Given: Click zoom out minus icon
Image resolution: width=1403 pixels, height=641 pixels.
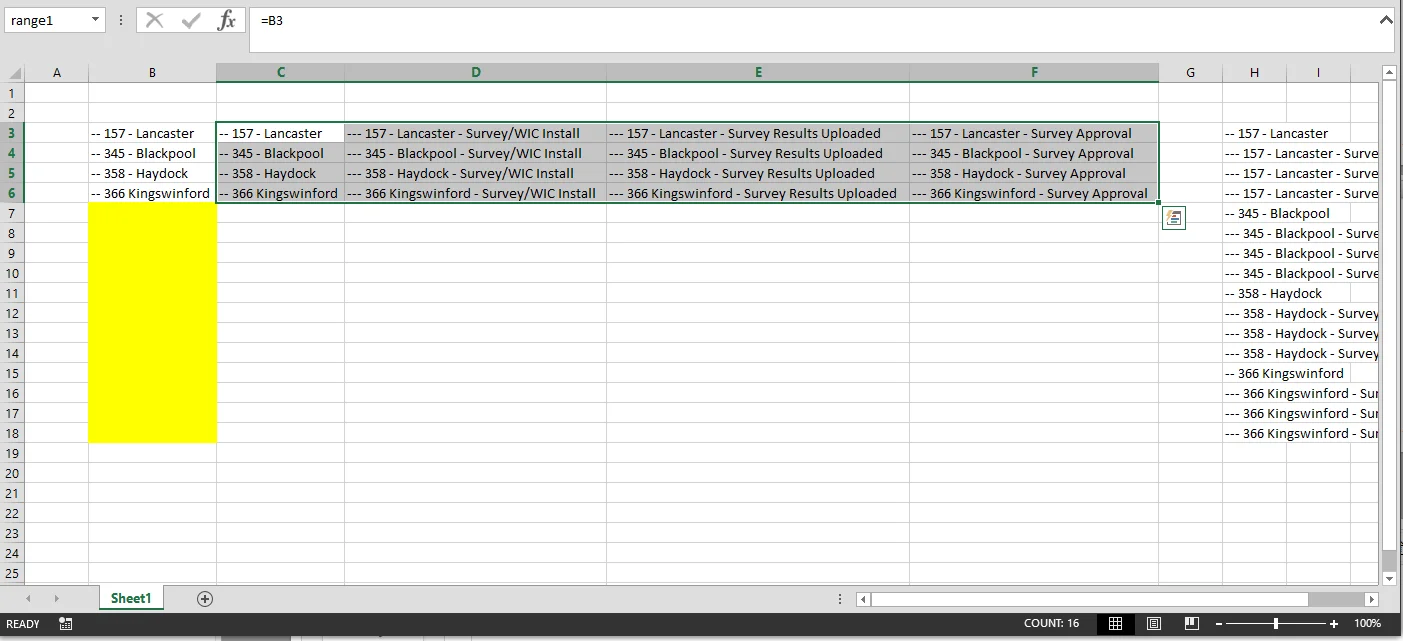Looking at the screenshot, I should point(1219,624).
